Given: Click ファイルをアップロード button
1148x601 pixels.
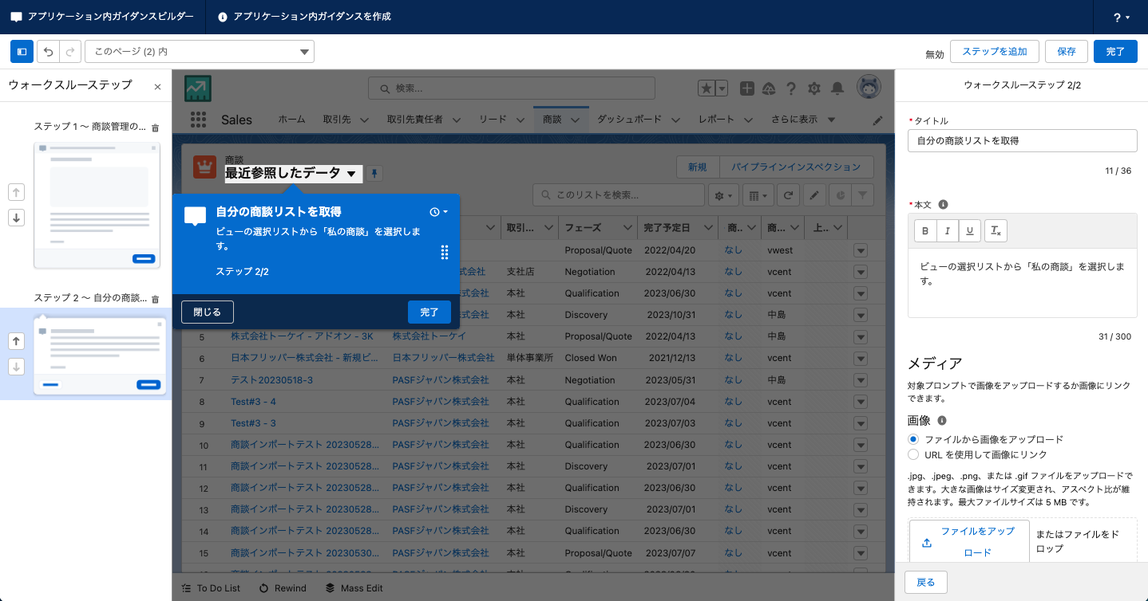Looking at the screenshot, I should pyautogui.click(x=969, y=542).
